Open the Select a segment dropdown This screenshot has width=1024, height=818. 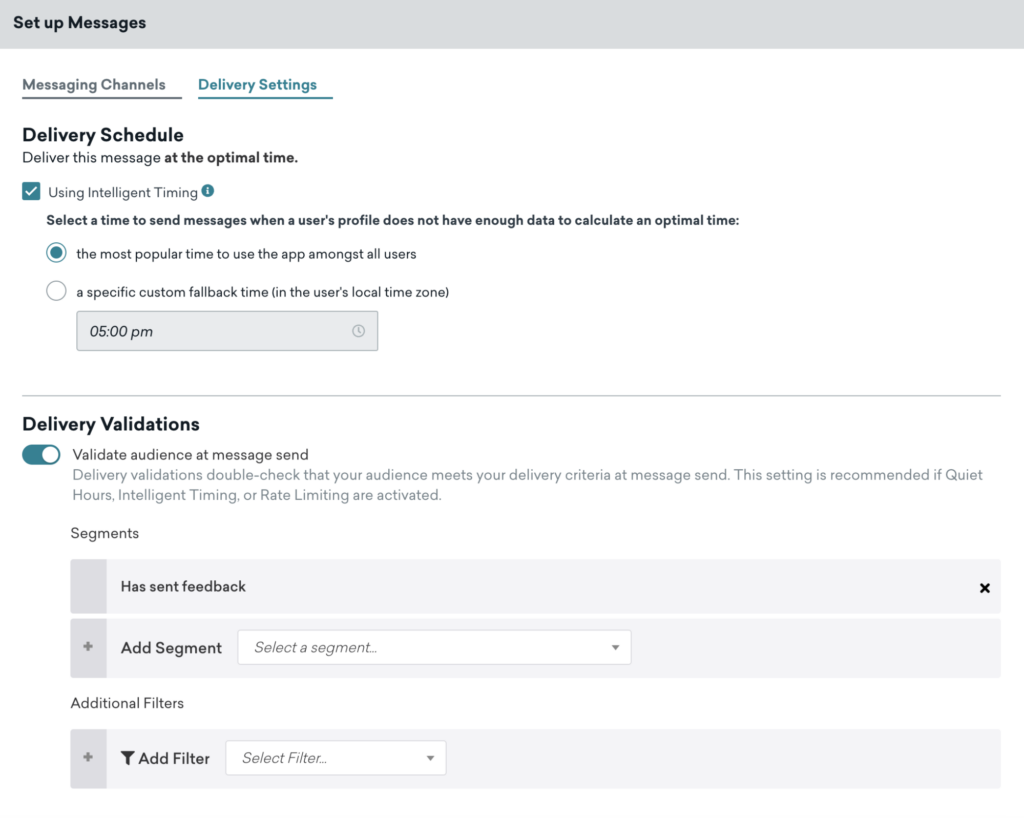click(434, 648)
